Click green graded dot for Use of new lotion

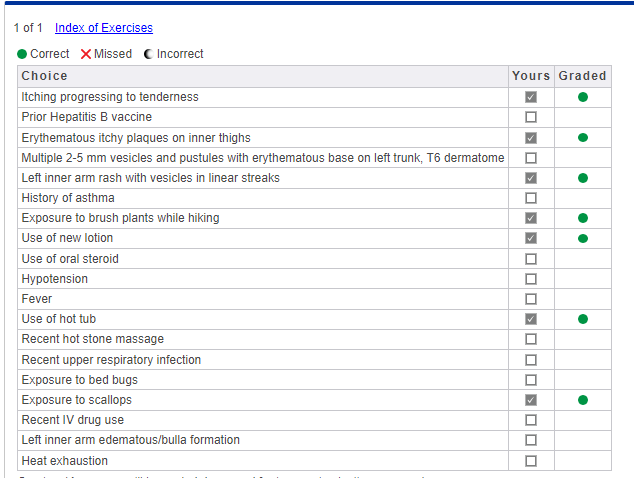pyautogui.click(x=583, y=239)
